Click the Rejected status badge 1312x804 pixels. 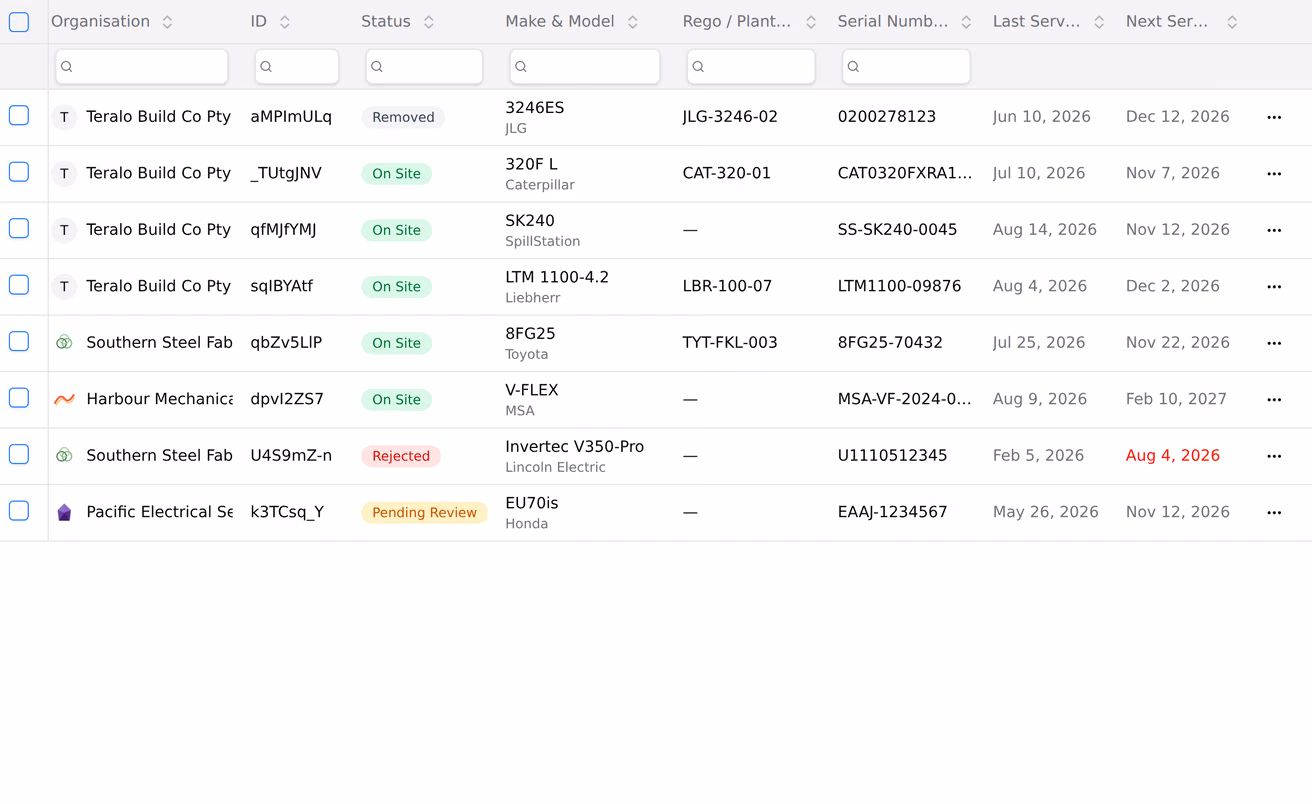click(401, 456)
